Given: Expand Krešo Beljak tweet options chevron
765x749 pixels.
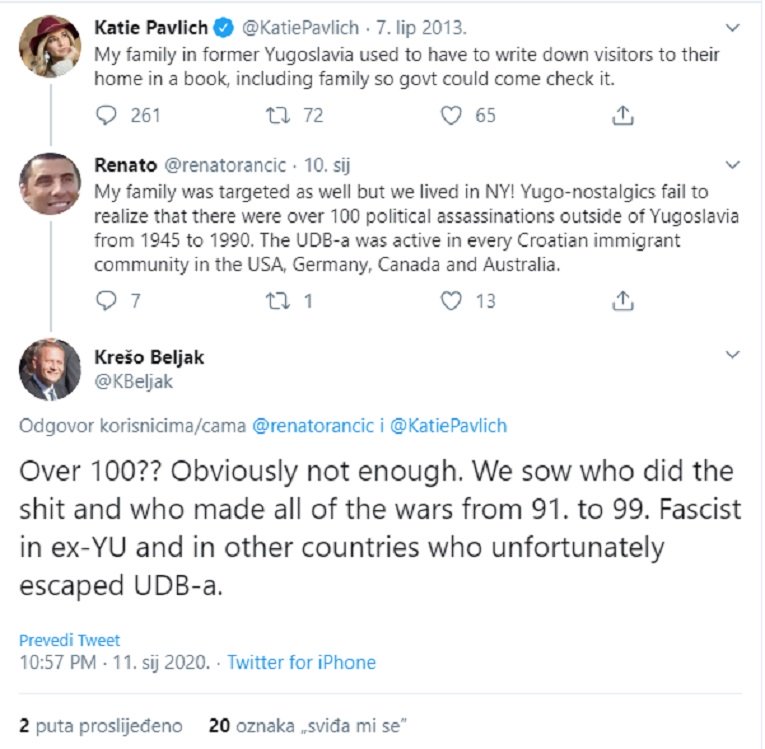Looking at the screenshot, I should [732, 355].
